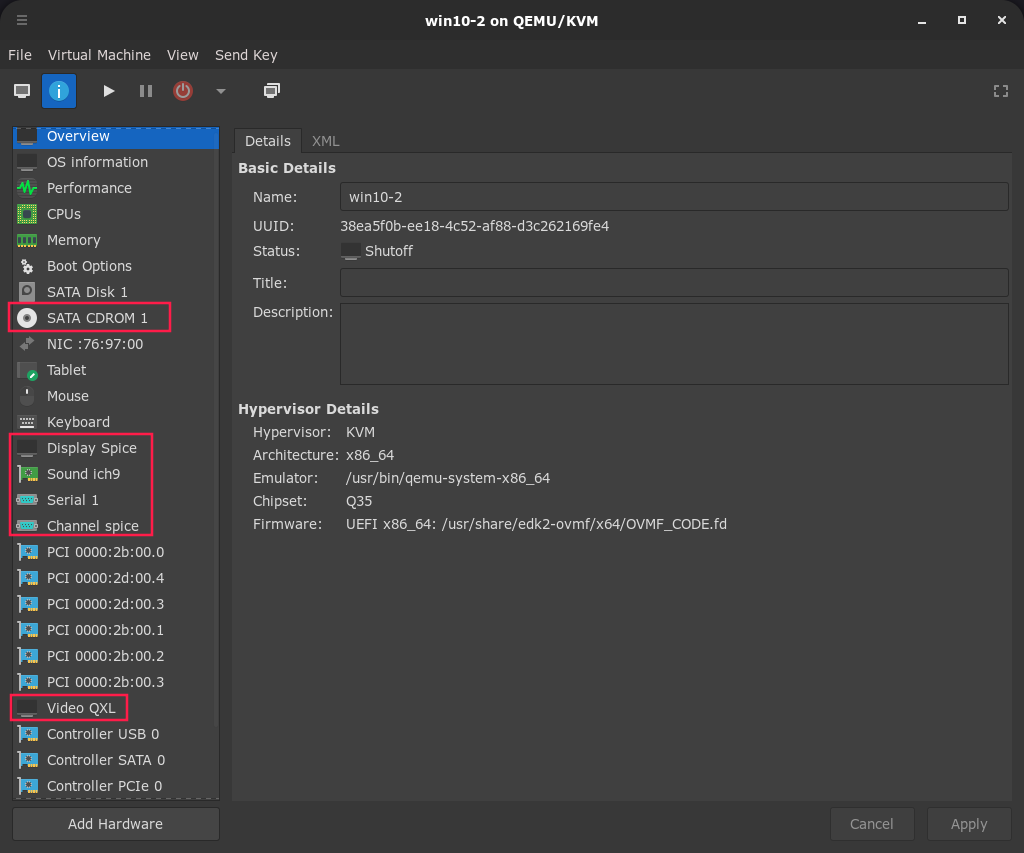Select Controller SATA 0 icon
The width and height of the screenshot is (1024, 853).
(x=27, y=760)
